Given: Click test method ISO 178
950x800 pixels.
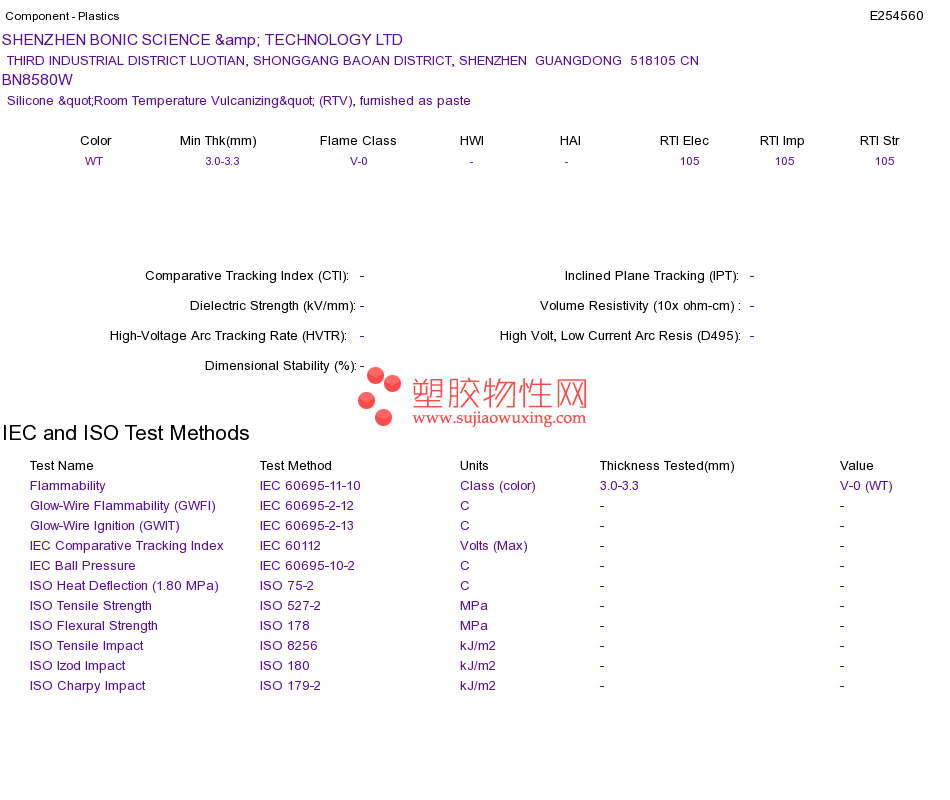Looking at the screenshot, I should point(285,626).
